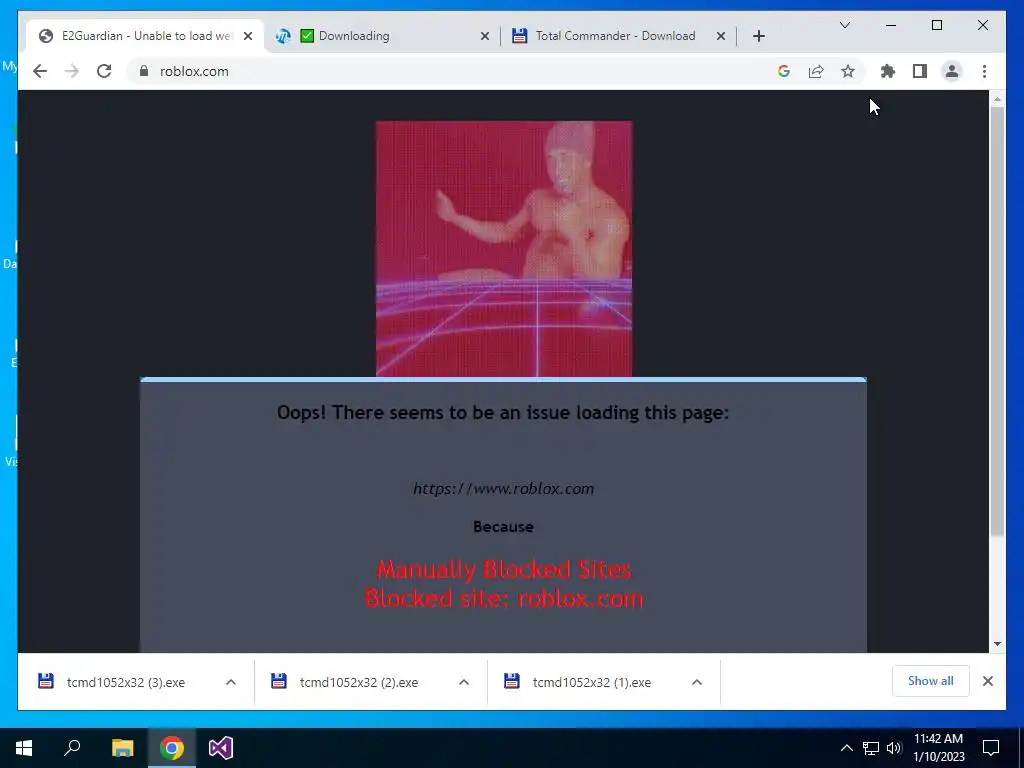Screen dimensions: 1024x768
Task: Open the Chrome profile avatar
Action: 952,71
